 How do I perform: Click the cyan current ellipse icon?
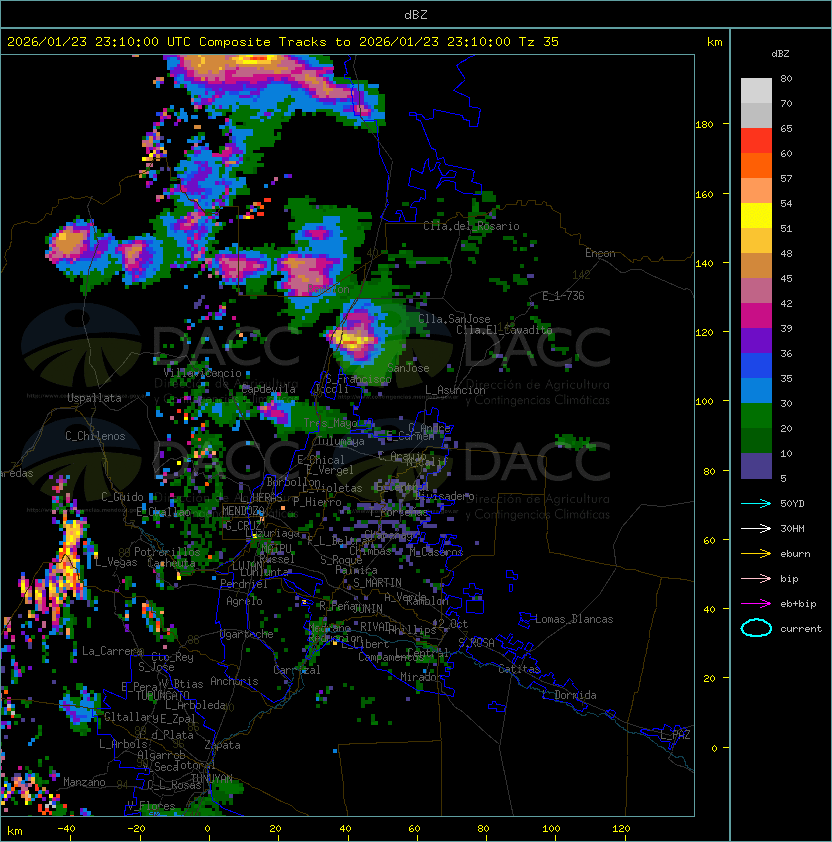coord(756,628)
